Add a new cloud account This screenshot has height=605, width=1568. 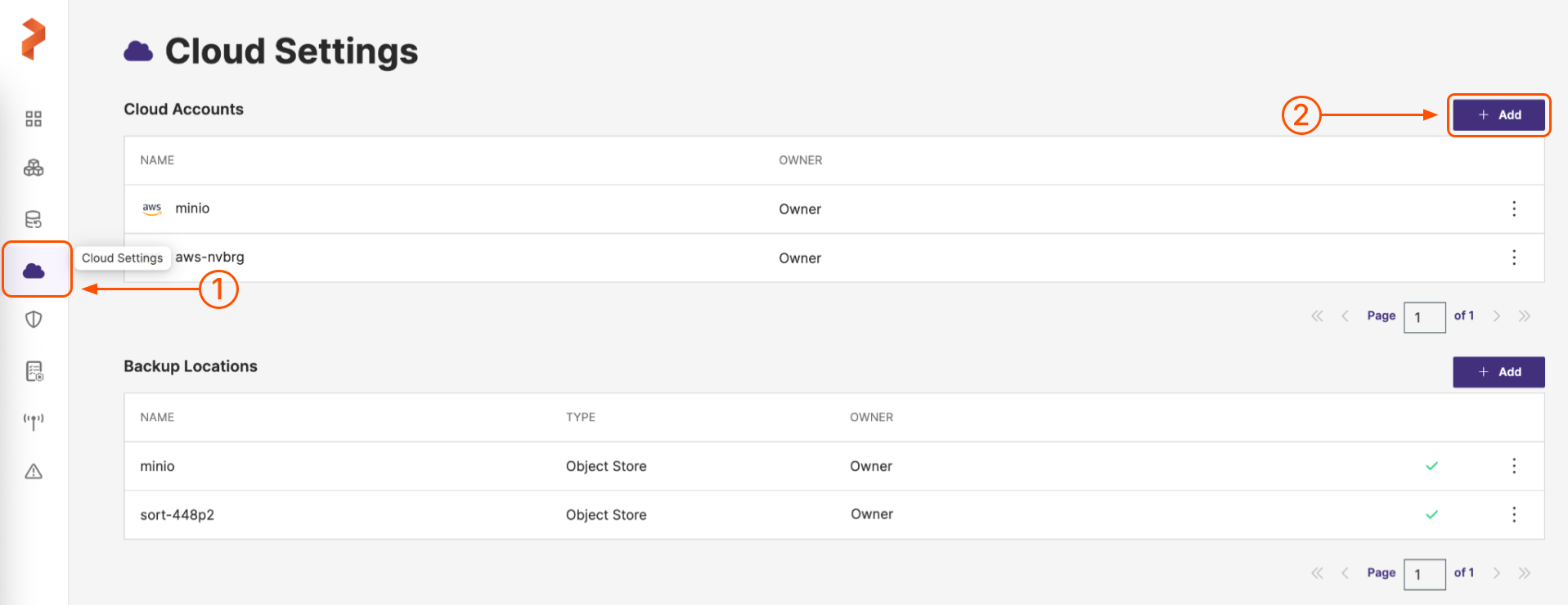point(1498,115)
